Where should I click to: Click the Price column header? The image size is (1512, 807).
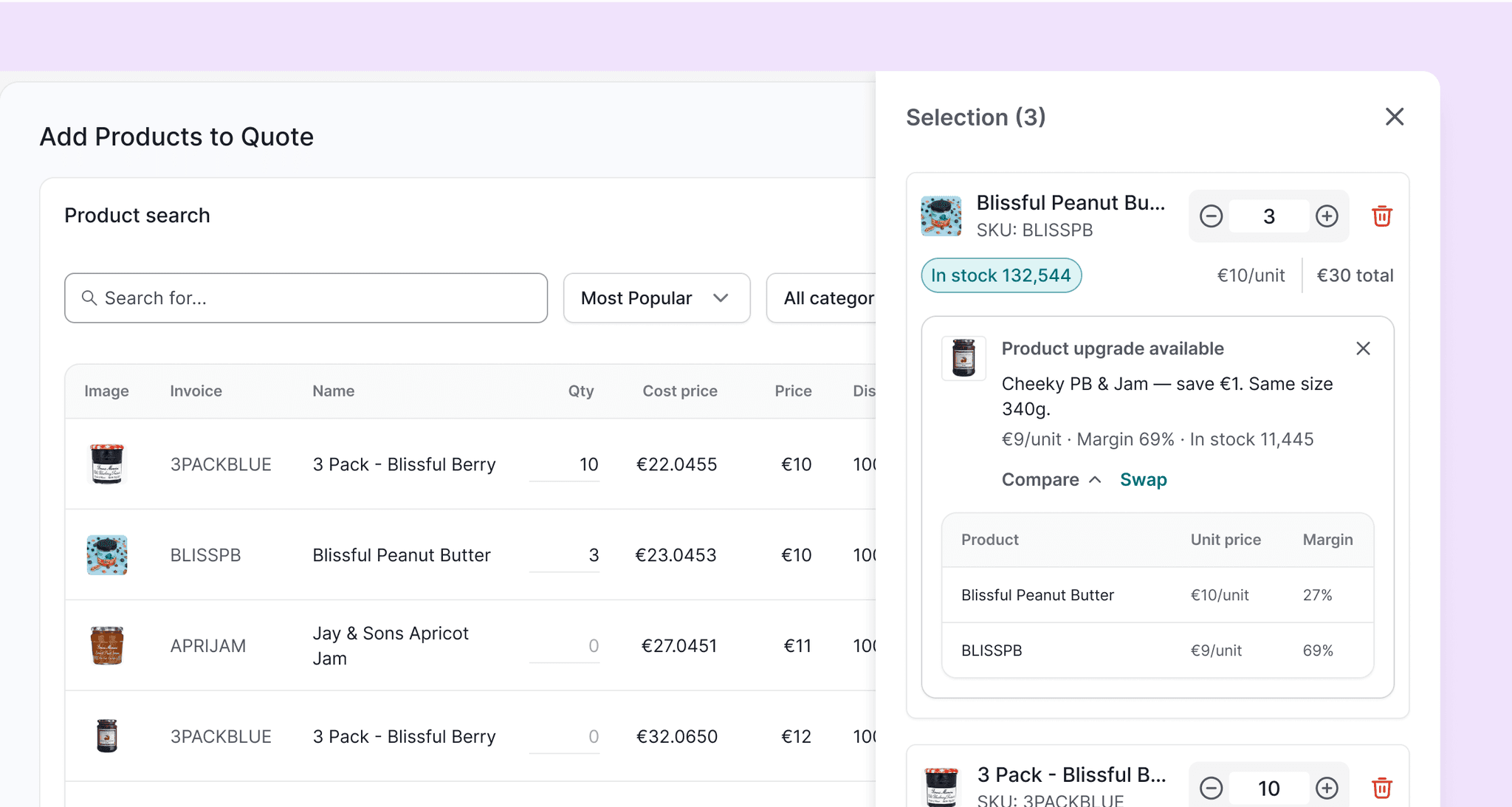(x=793, y=391)
